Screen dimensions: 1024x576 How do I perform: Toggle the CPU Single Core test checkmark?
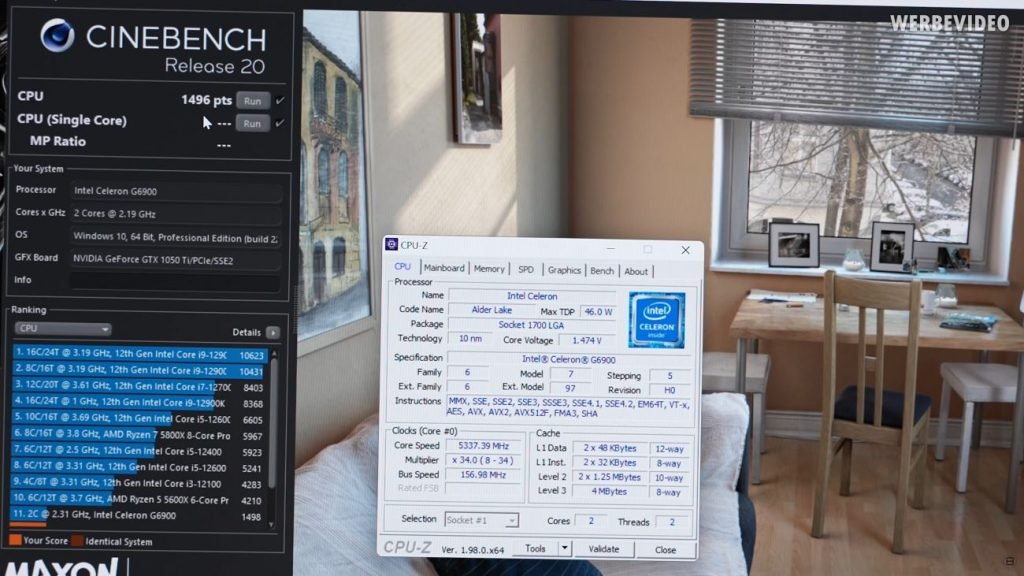[x=280, y=123]
